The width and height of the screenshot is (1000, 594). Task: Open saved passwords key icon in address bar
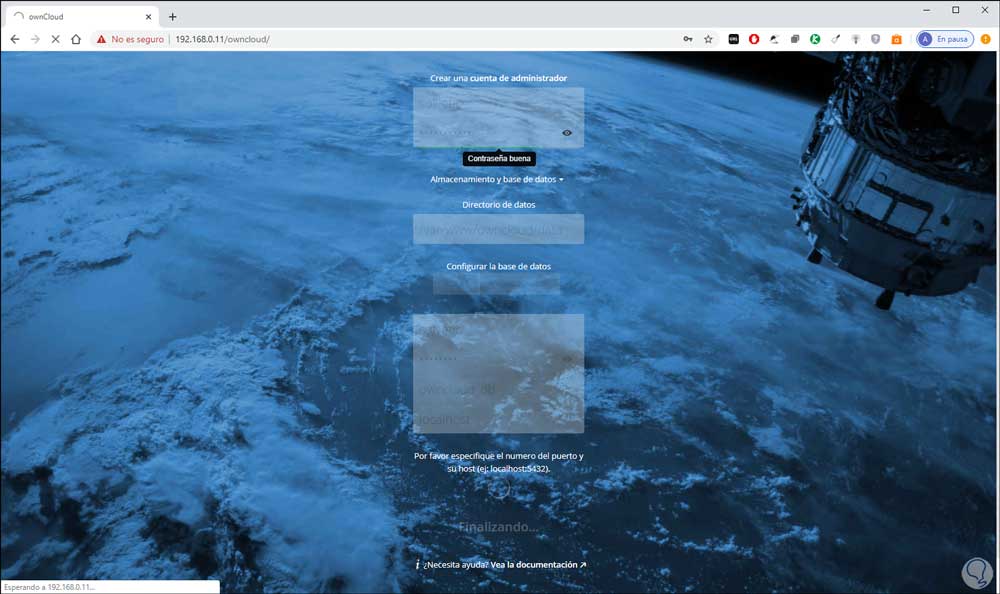(x=688, y=39)
